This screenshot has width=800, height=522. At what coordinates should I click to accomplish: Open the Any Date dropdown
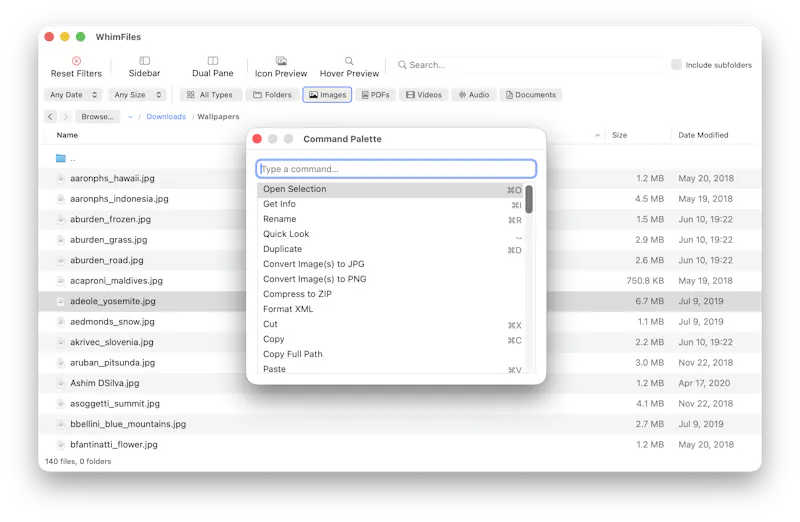click(73, 95)
